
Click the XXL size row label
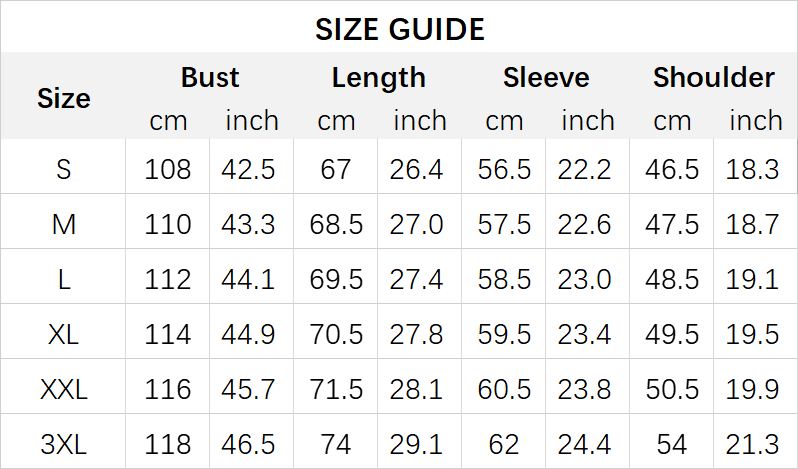click(64, 389)
